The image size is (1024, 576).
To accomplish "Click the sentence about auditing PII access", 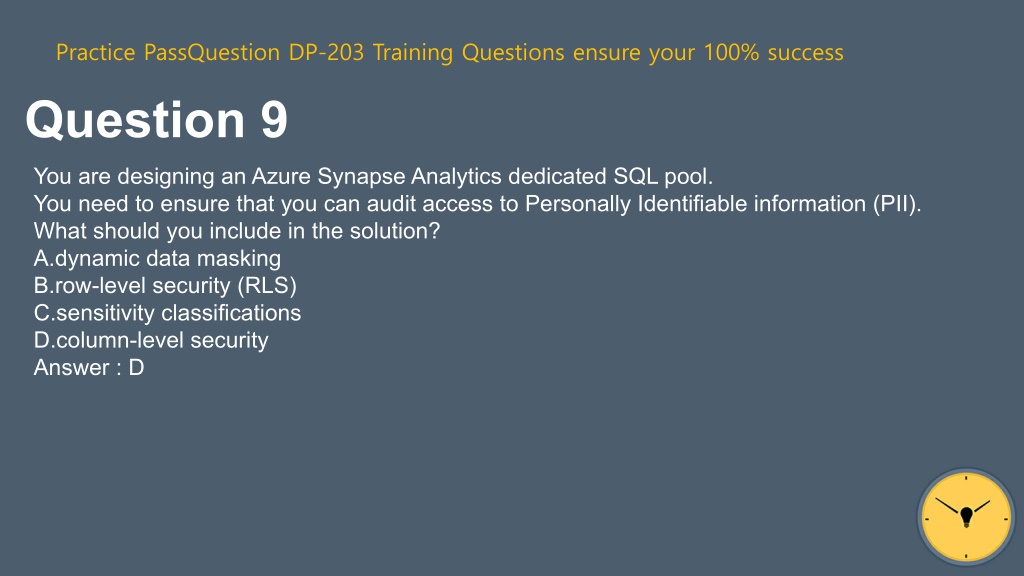I will 477,204.
